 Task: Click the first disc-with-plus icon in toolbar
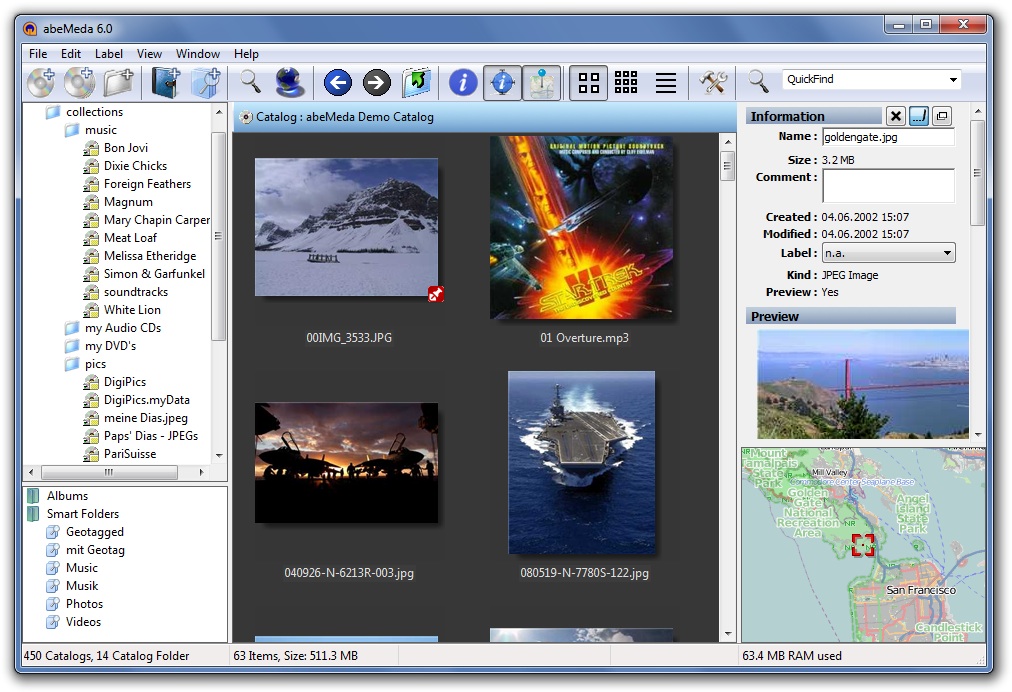click(x=42, y=83)
